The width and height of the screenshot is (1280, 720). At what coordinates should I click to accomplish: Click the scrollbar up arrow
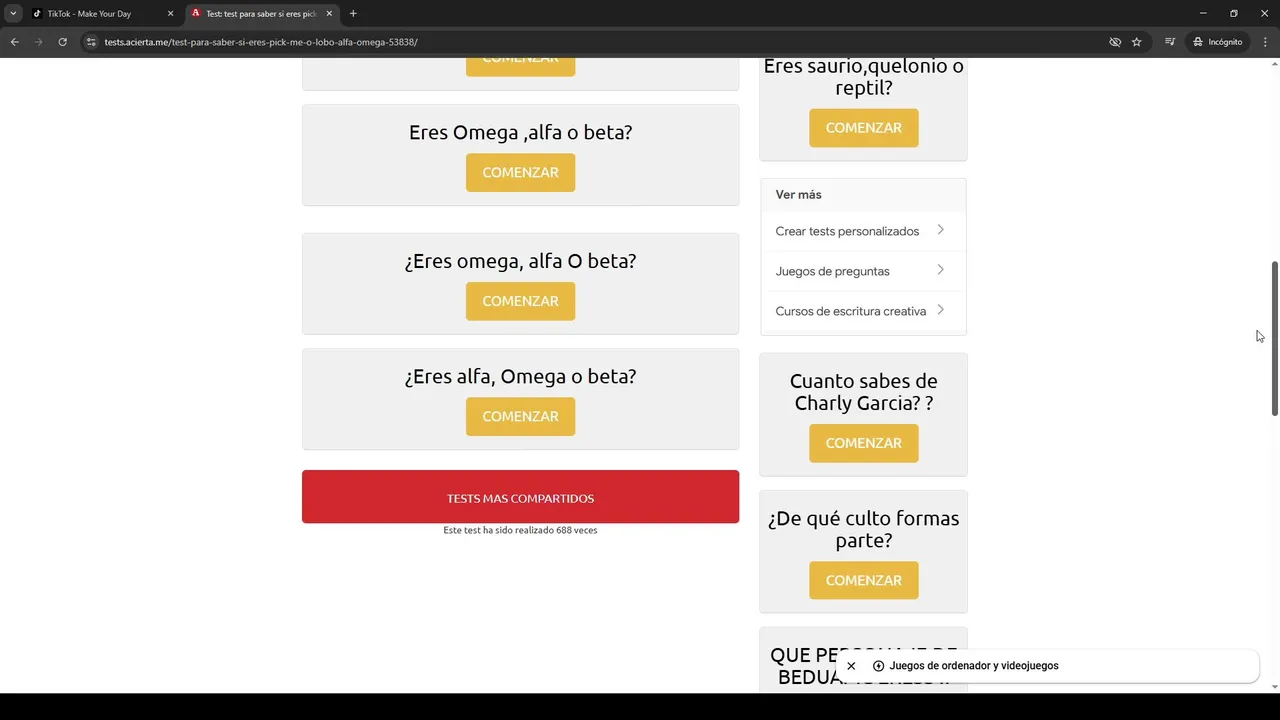point(1274,64)
